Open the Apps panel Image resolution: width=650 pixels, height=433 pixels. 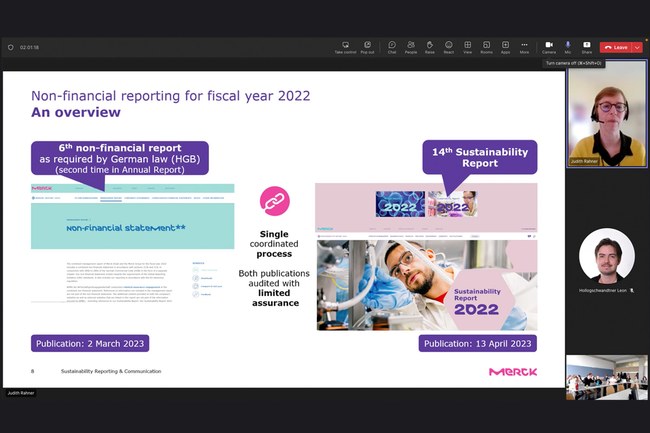coord(505,47)
